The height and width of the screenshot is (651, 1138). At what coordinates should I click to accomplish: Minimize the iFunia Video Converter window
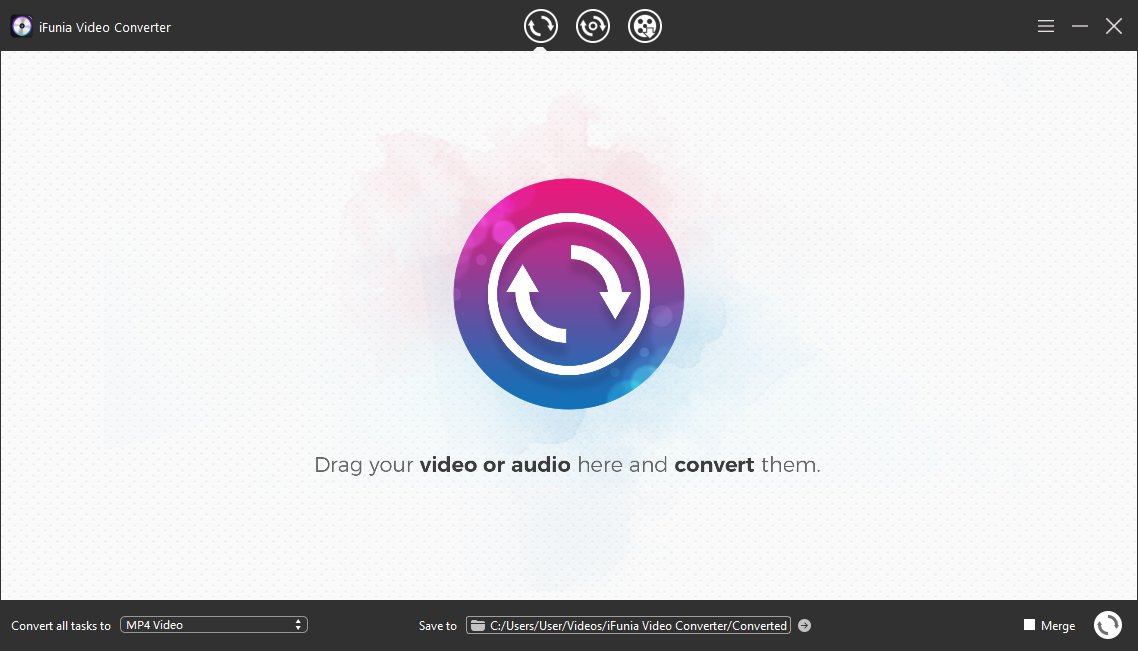(x=1080, y=27)
